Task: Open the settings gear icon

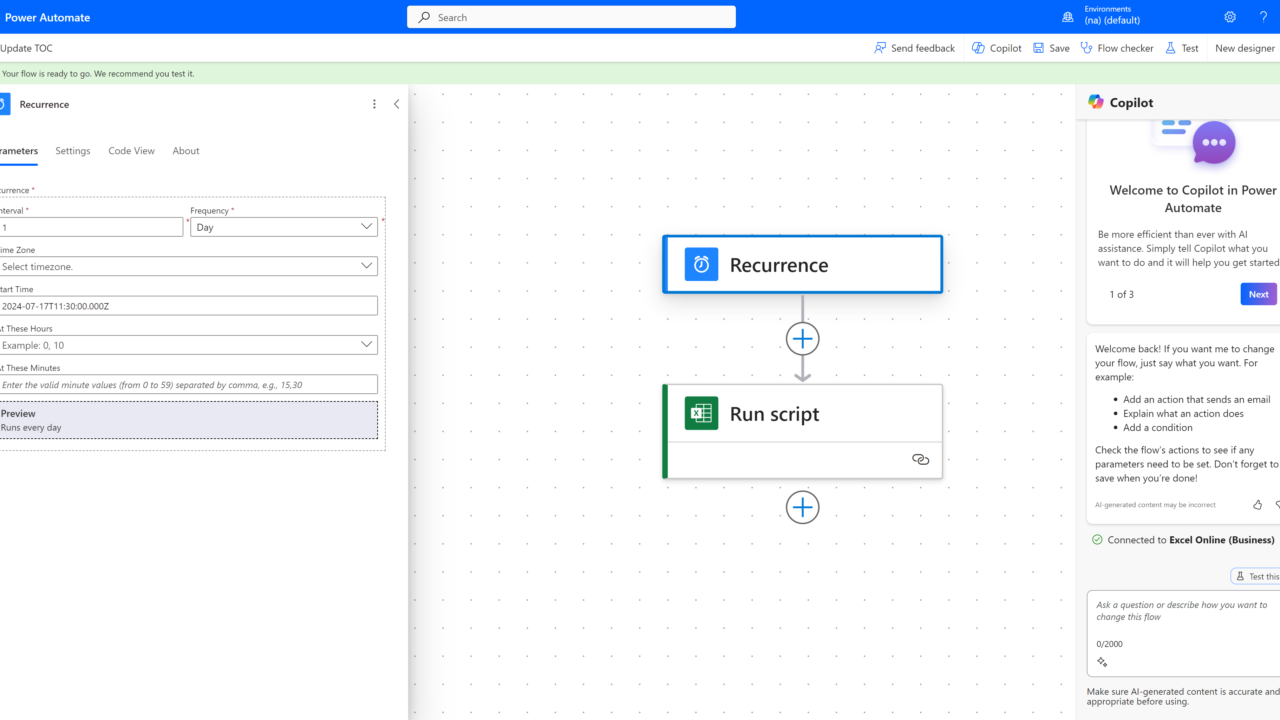Action: pos(1230,17)
